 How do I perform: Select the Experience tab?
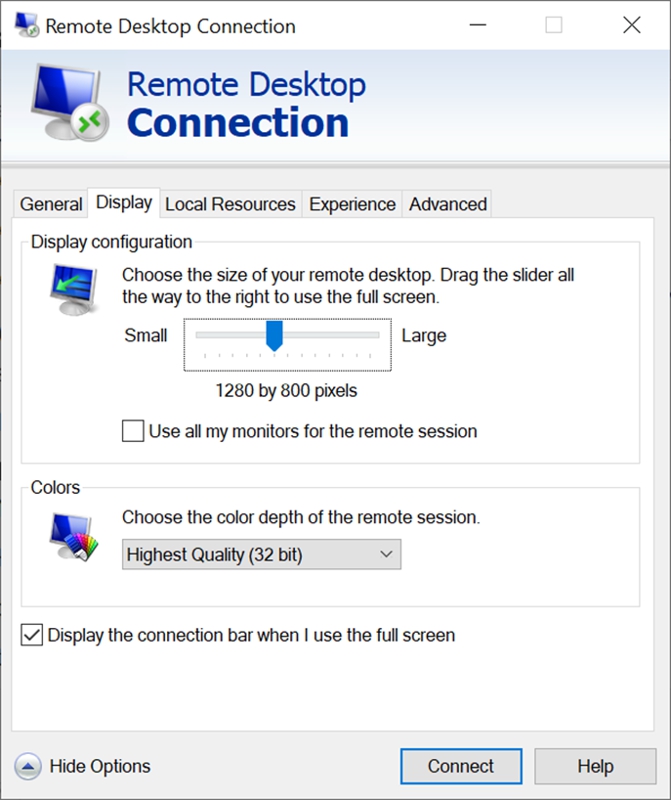[352, 204]
